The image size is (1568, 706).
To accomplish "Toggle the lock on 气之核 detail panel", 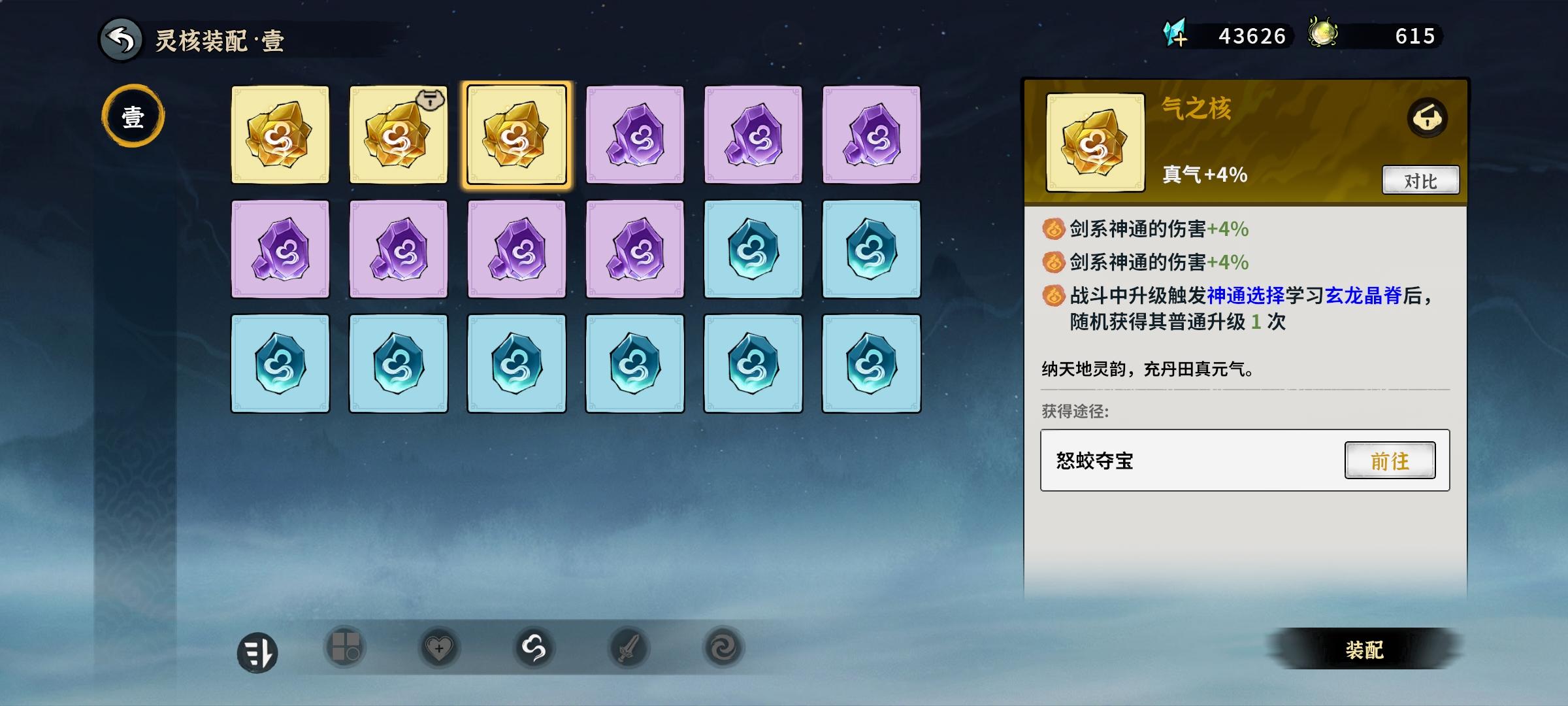I will click(x=1427, y=118).
